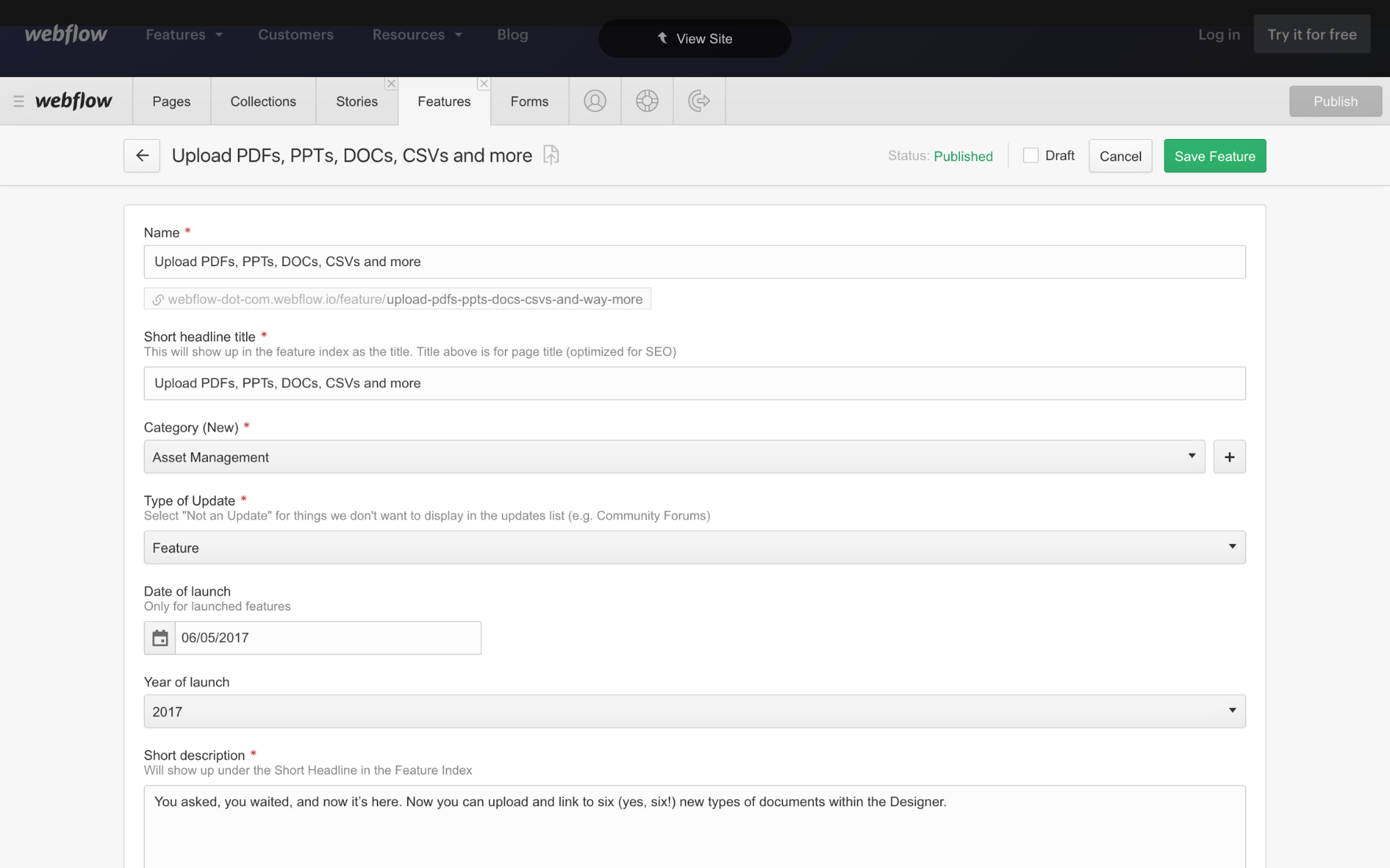
Task: Close the Features tab
Action: click(484, 83)
